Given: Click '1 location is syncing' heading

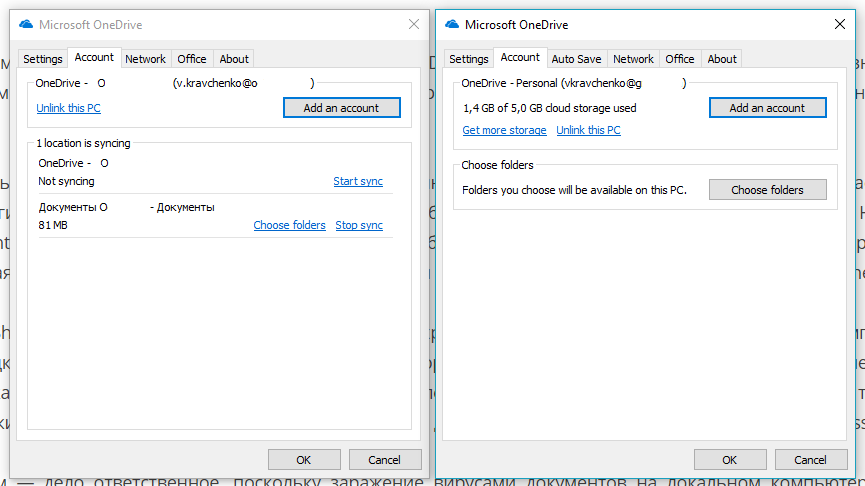Looking at the screenshot, I should [x=83, y=143].
